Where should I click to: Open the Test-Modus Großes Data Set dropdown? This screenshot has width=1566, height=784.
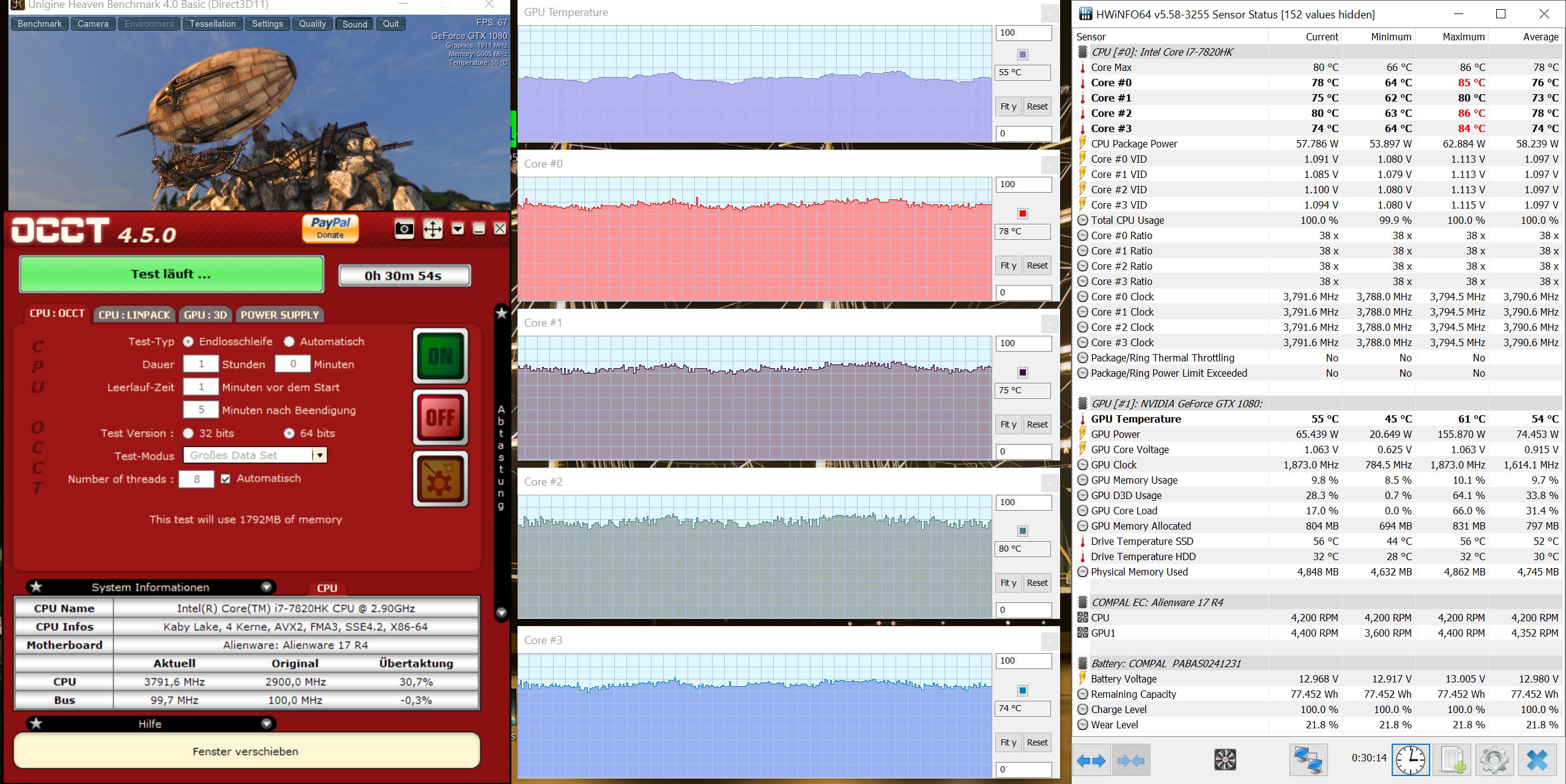click(319, 455)
